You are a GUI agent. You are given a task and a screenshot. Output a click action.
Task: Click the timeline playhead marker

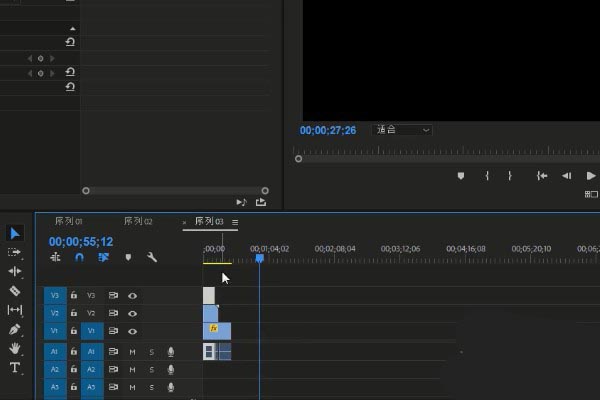259,258
